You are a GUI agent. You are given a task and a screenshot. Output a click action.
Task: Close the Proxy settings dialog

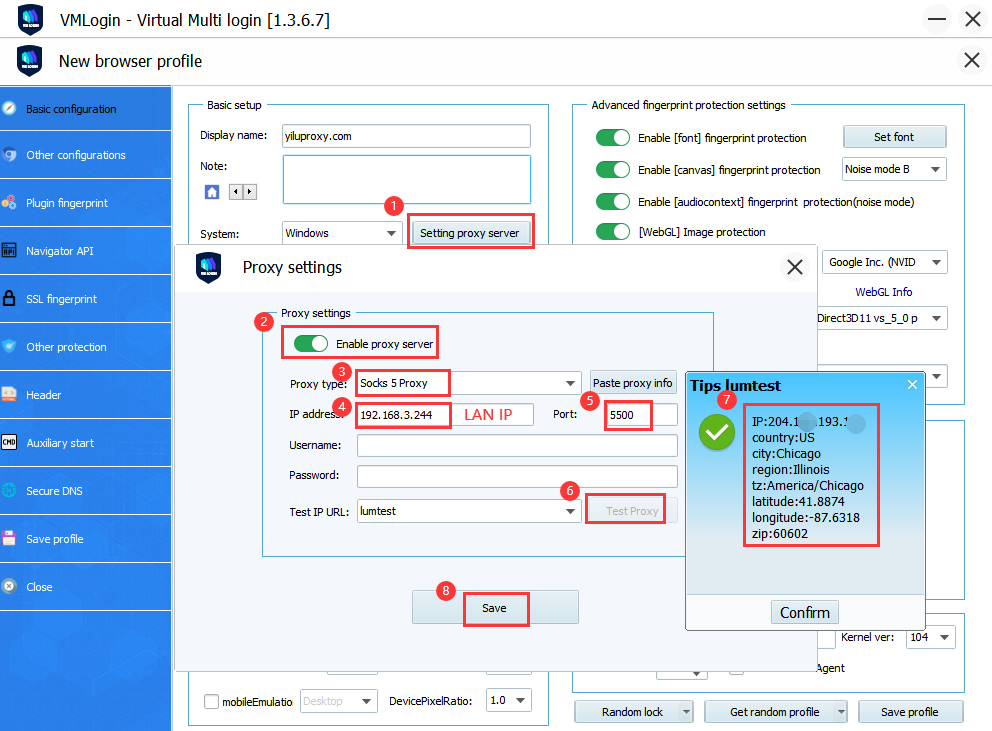click(795, 266)
